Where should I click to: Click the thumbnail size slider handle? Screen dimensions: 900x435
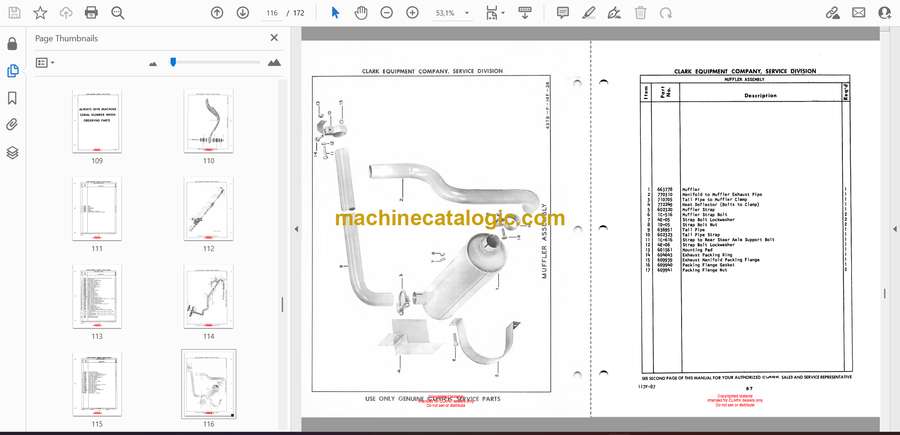(x=173, y=61)
